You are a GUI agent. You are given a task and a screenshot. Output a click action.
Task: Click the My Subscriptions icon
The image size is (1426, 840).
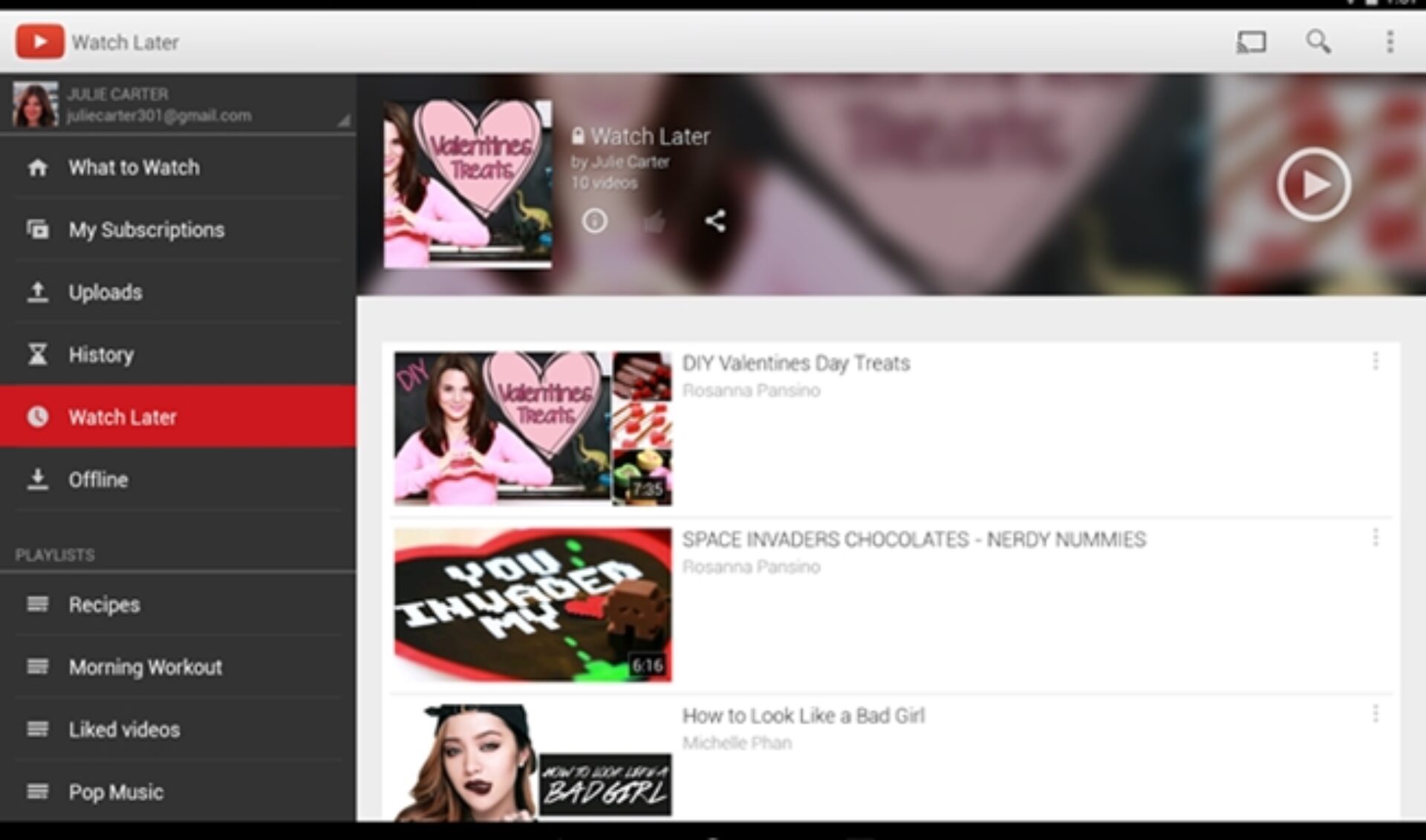[38, 229]
